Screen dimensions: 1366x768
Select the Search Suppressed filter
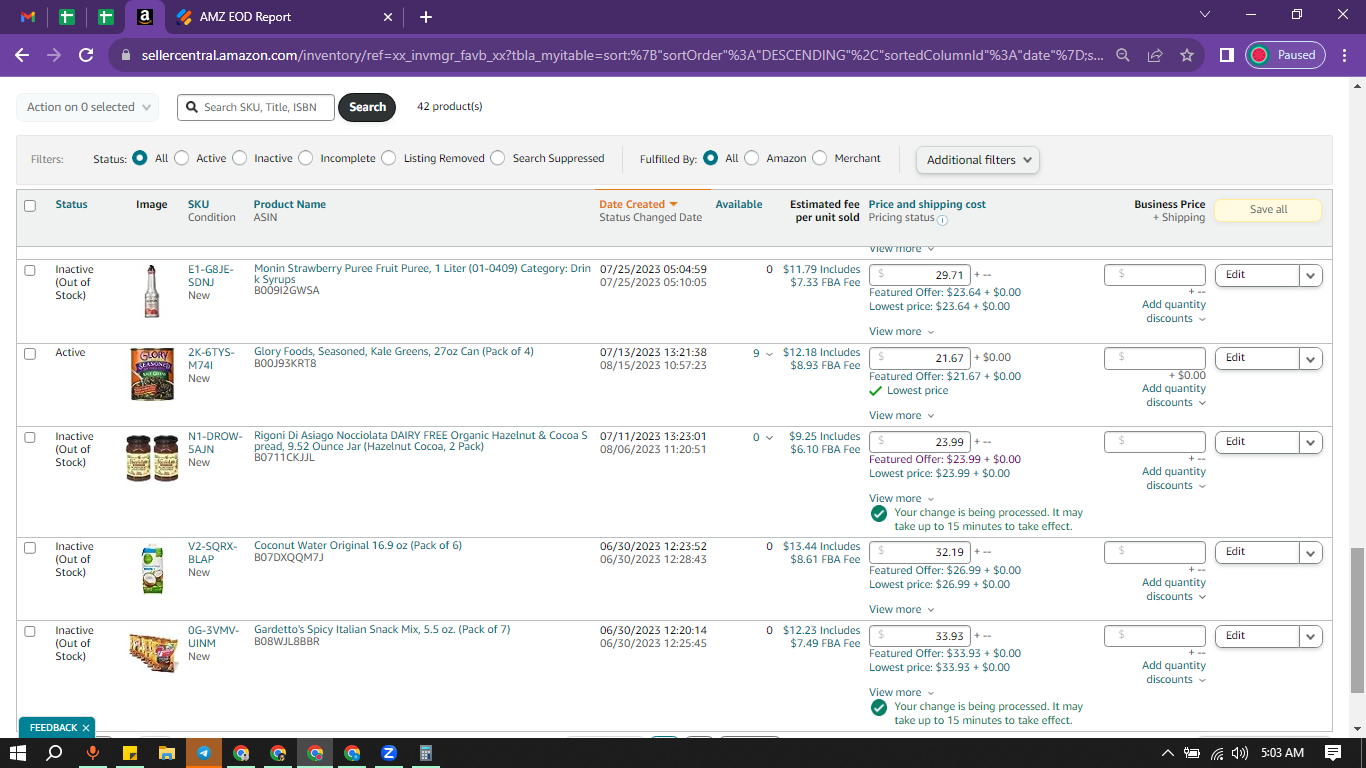pyautogui.click(x=498, y=158)
